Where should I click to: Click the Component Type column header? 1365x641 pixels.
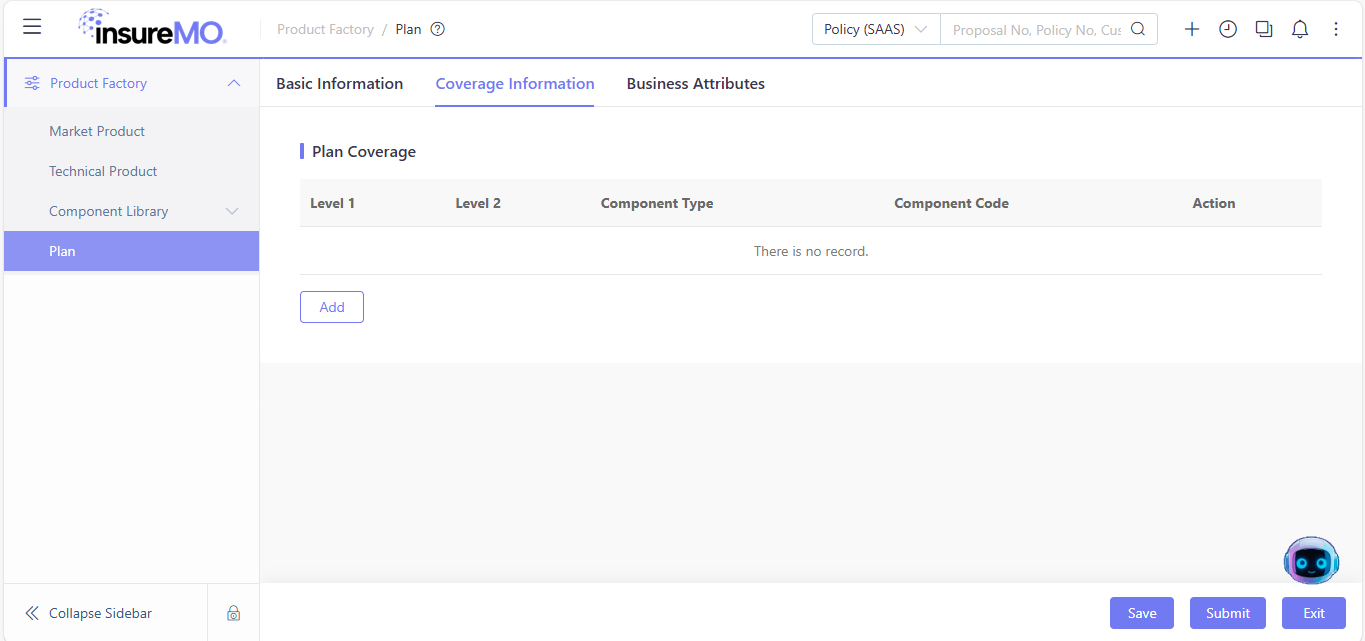(657, 203)
